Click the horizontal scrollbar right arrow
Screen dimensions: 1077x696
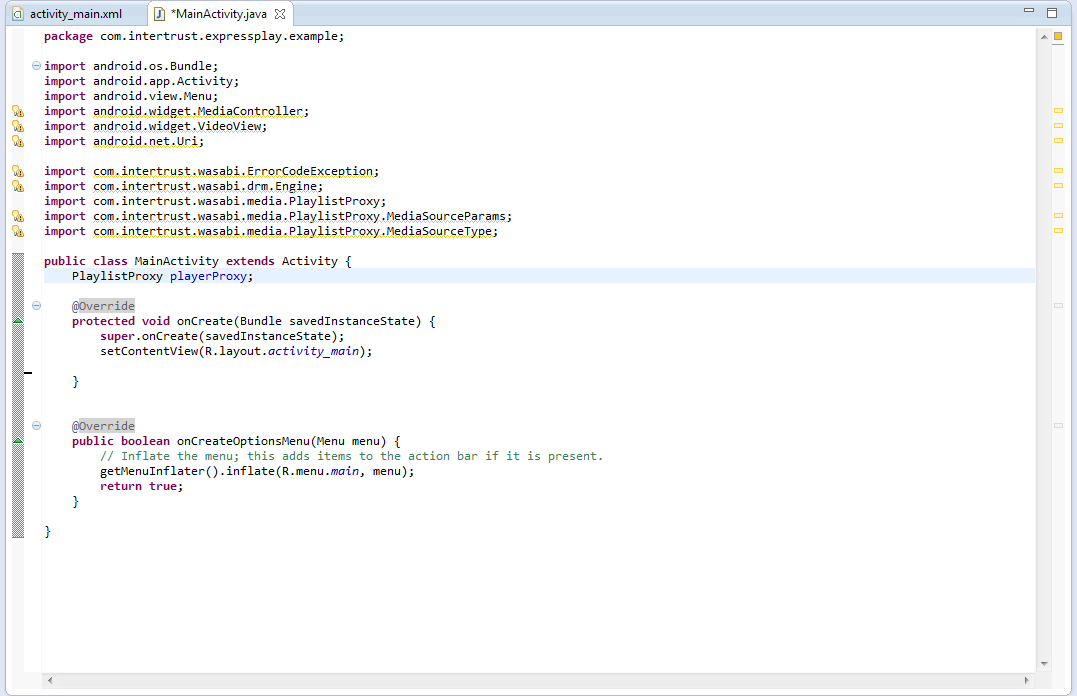pyautogui.click(x=1028, y=680)
